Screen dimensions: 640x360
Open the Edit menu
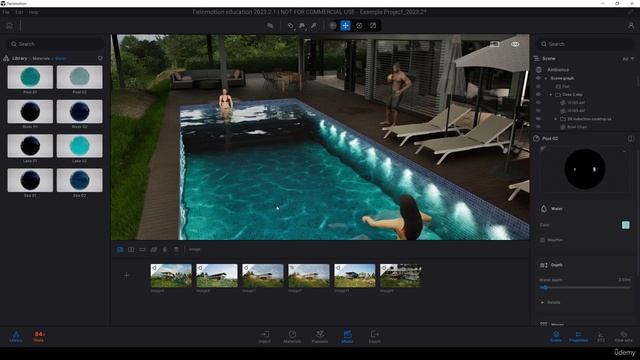click(x=19, y=12)
